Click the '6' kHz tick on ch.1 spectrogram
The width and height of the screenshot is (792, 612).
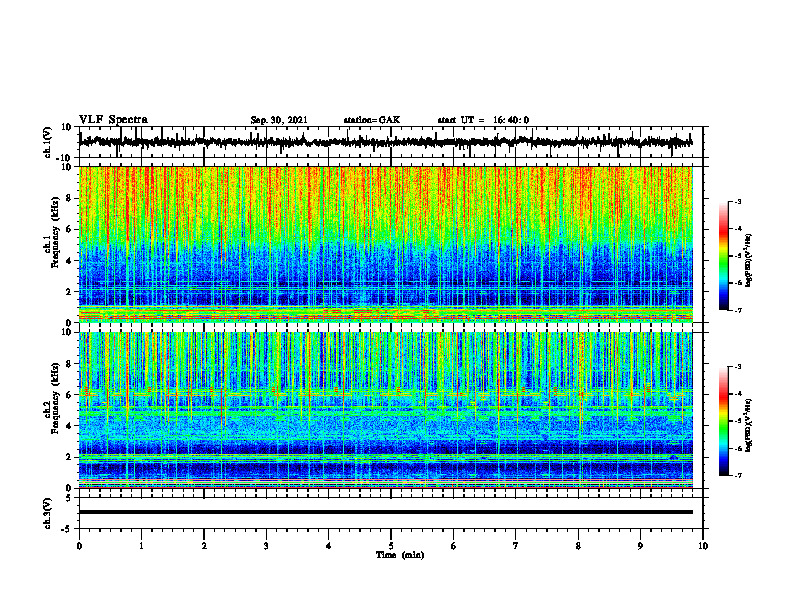[x=69, y=229]
